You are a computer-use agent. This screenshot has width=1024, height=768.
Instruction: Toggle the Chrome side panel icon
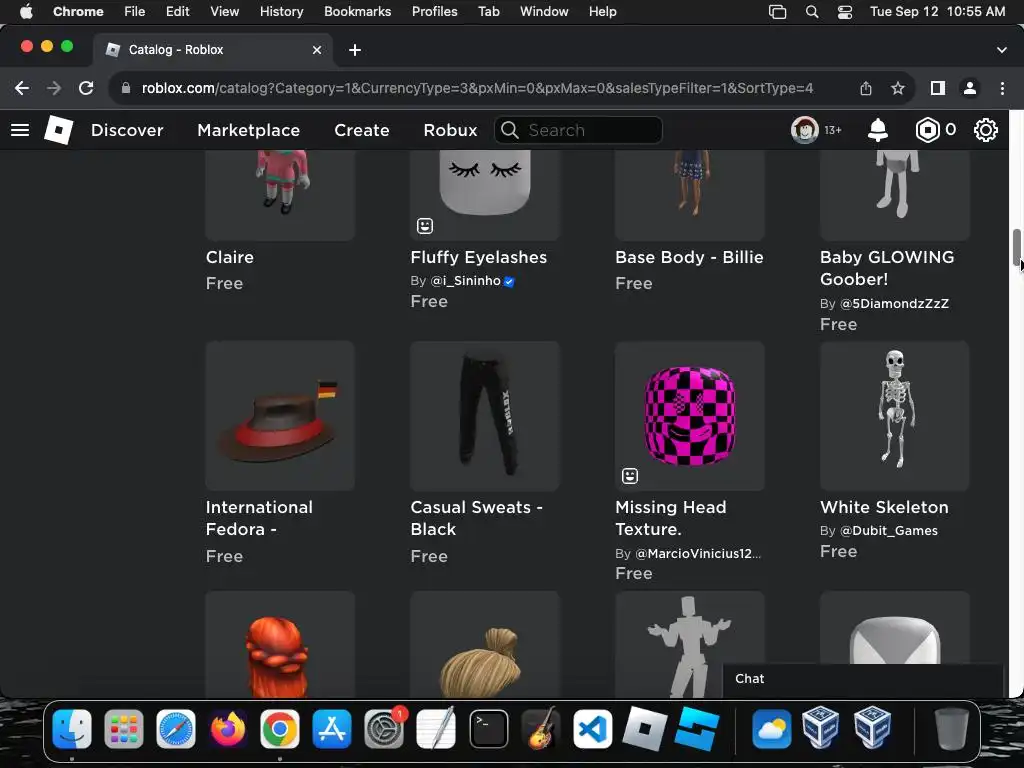pos(938,88)
